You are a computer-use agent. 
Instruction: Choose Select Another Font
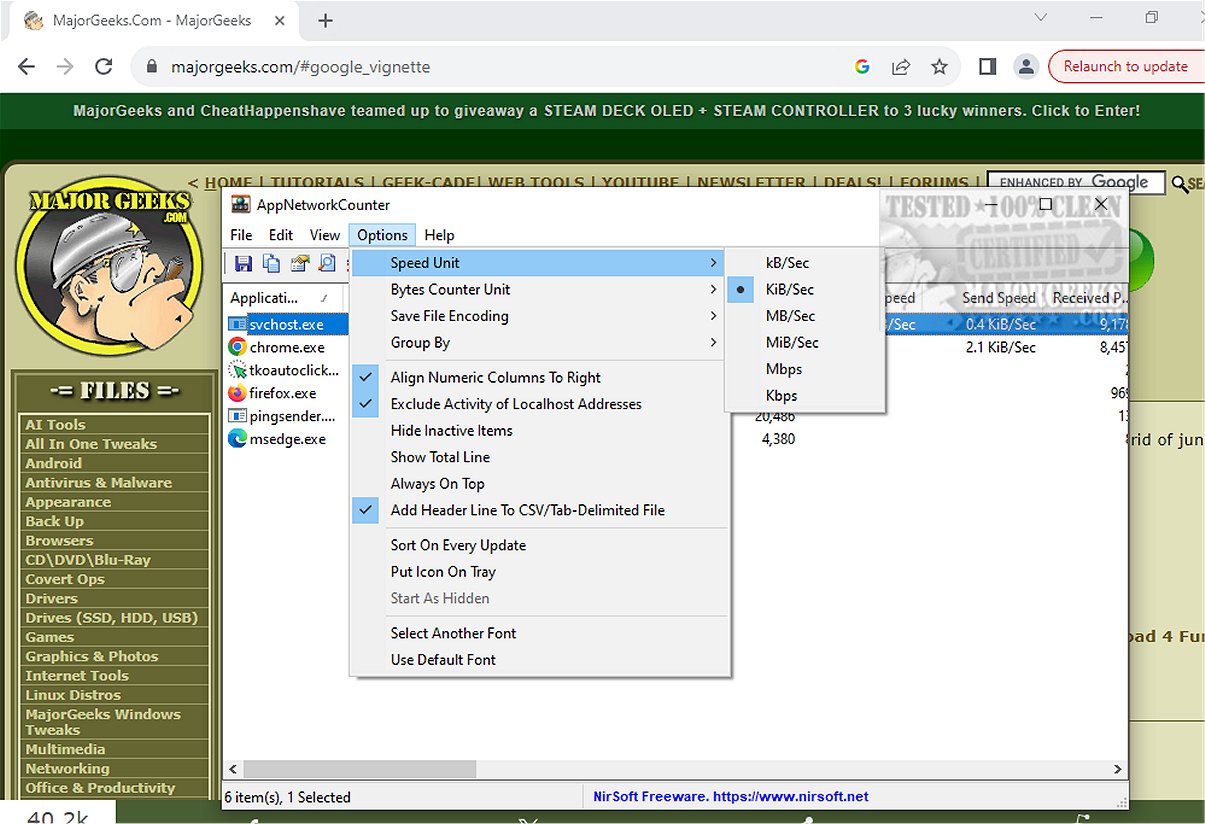(540, 633)
